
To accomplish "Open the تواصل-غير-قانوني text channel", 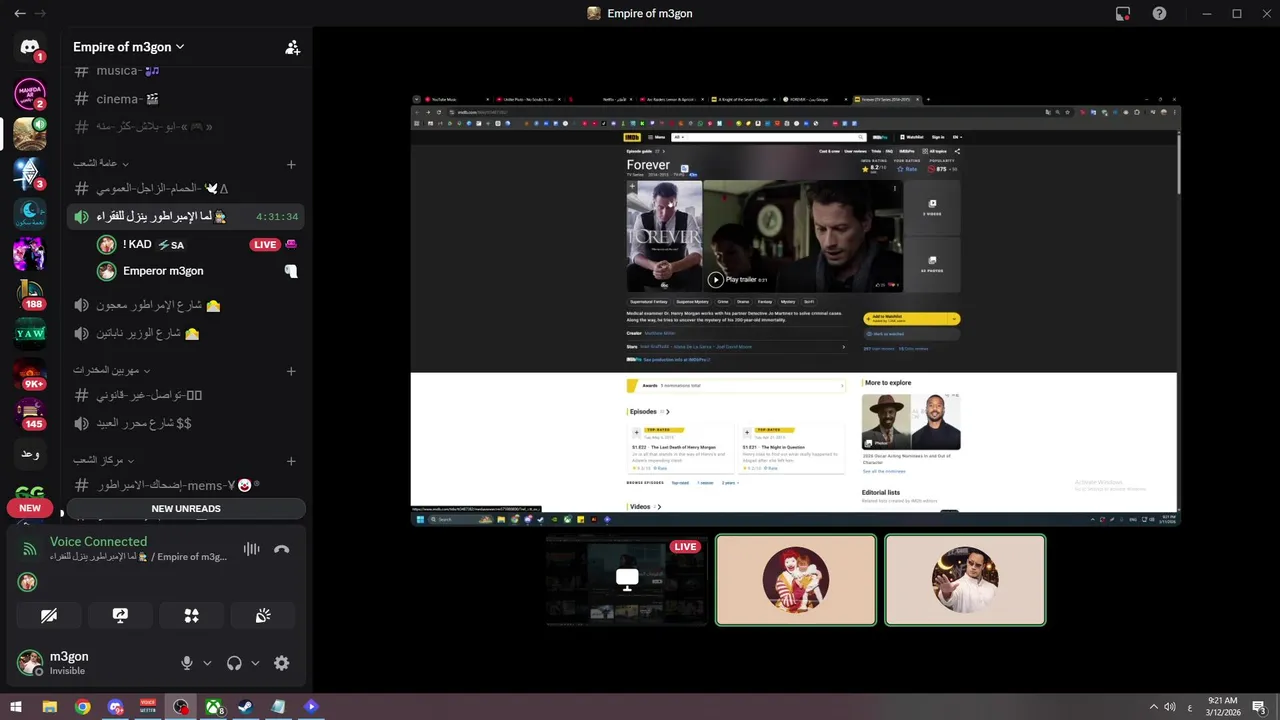I will tap(185, 395).
